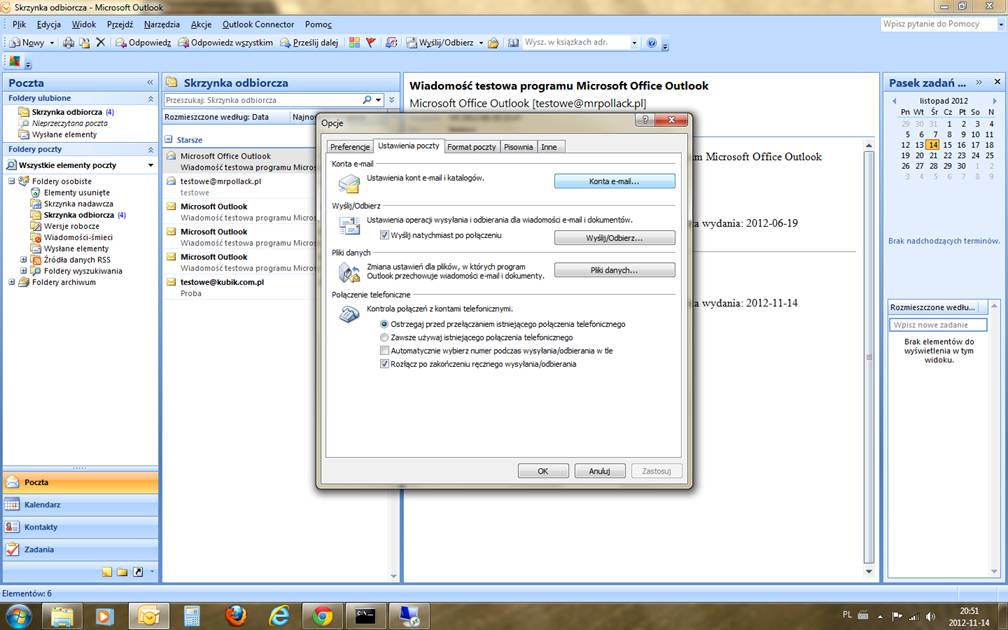Enable 'Automatycznie wybierz numer' checkbox

click(385, 351)
